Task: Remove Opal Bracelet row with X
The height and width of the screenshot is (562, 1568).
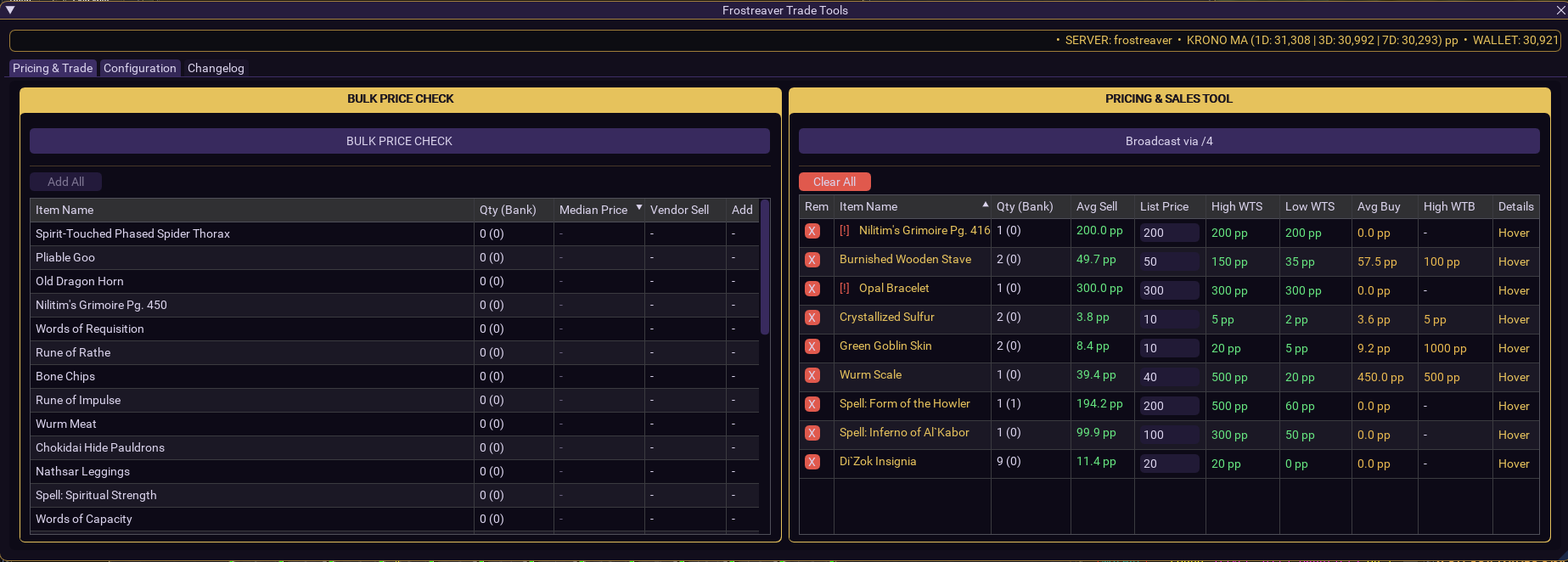Action: pyautogui.click(x=812, y=289)
